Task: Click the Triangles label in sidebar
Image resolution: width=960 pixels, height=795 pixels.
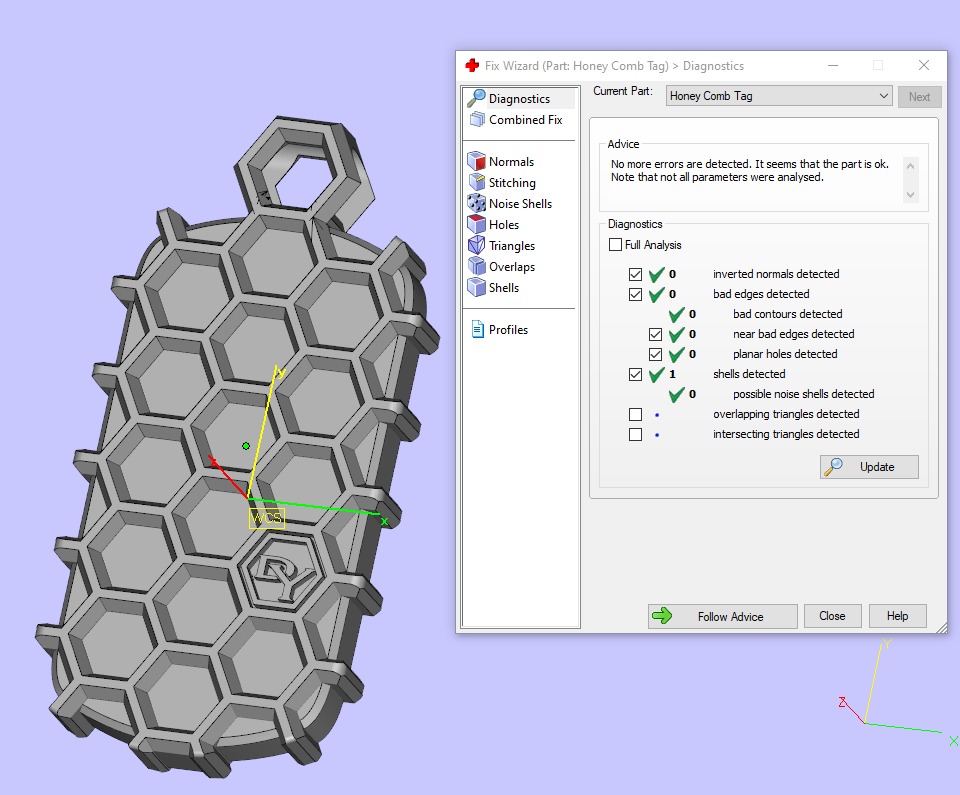Action: pyautogui.click(x=512, y=246)
